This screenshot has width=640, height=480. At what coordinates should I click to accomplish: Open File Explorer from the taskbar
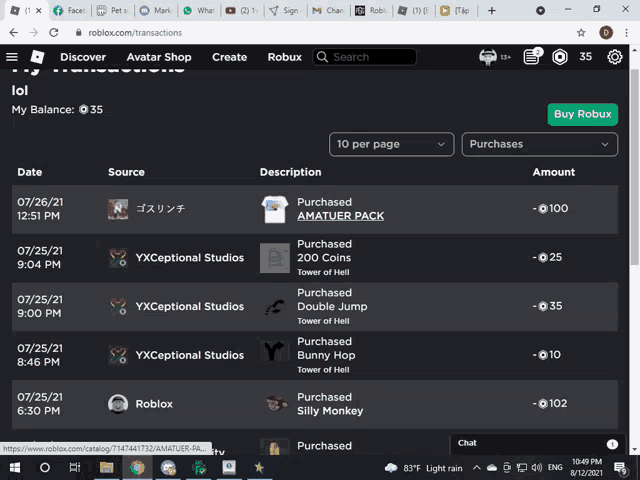point(106,468)
